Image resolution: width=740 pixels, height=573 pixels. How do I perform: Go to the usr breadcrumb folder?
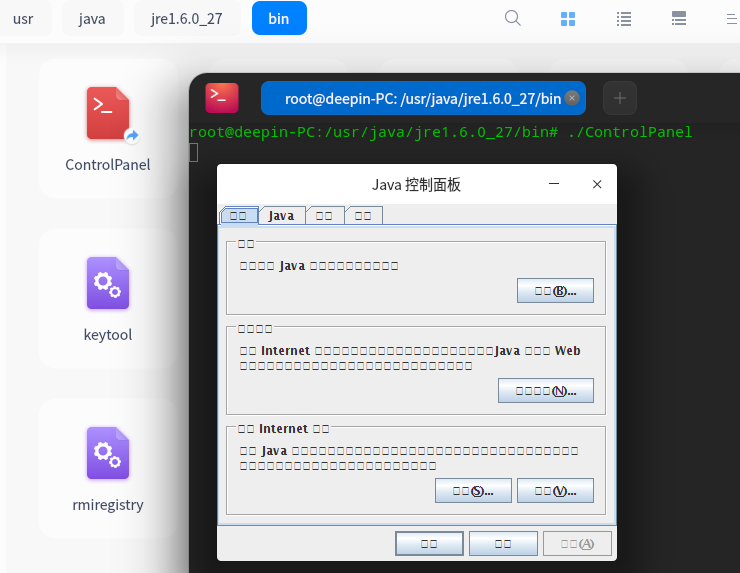23,19
